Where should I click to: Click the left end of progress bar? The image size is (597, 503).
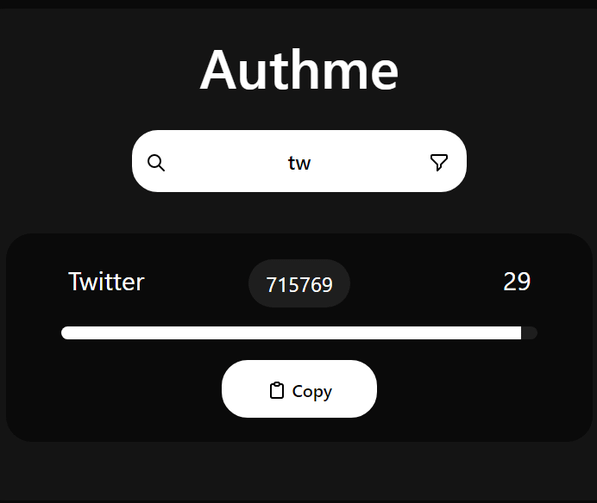tap(69, 333)
